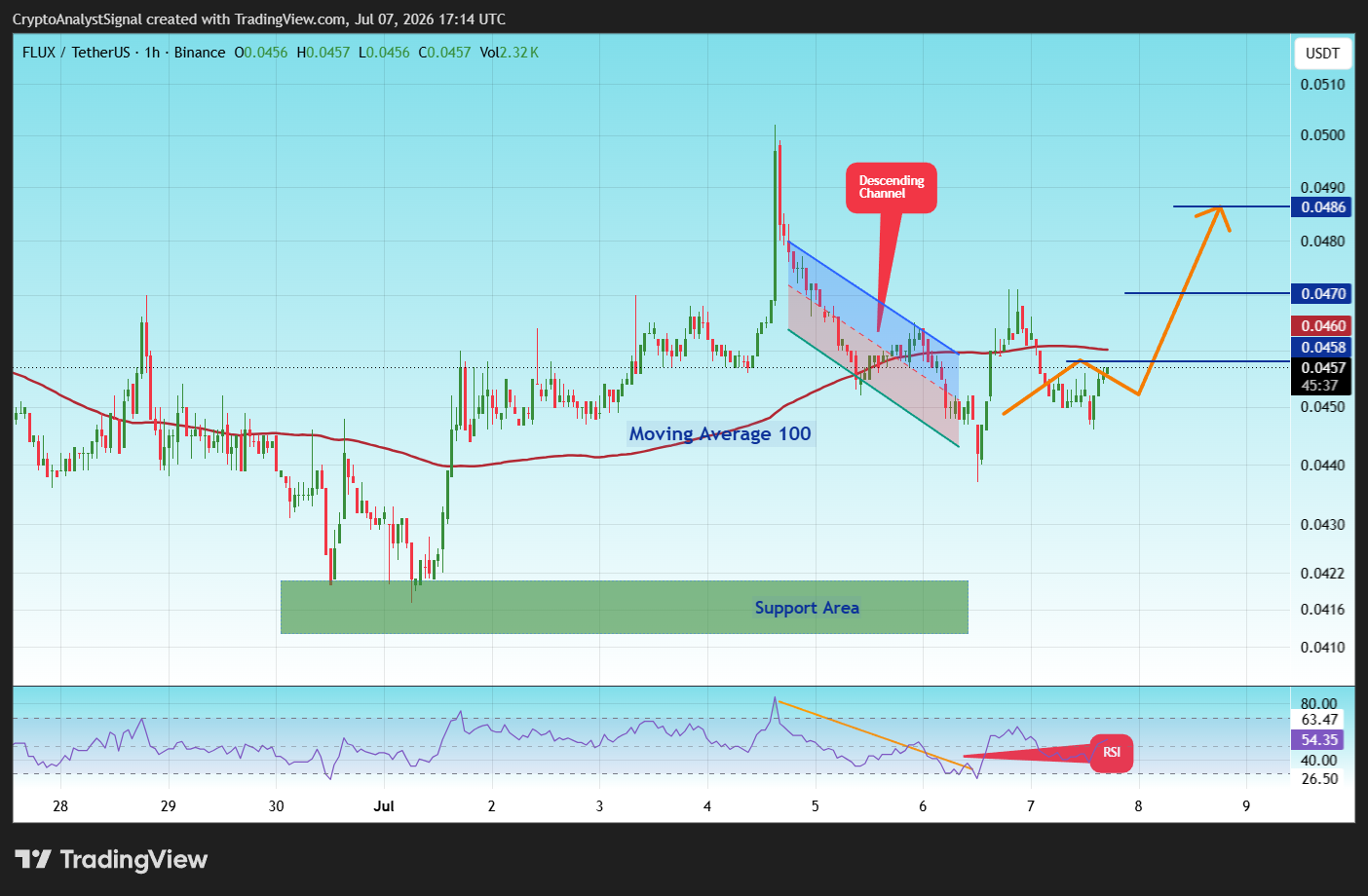This screenshot has height=896, width=1368.
Task: Click the 0.0470 price level label
Action: 1322,293
